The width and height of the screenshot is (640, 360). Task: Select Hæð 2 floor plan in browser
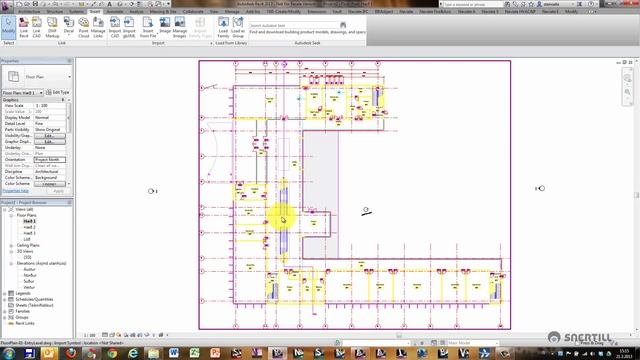29,227
